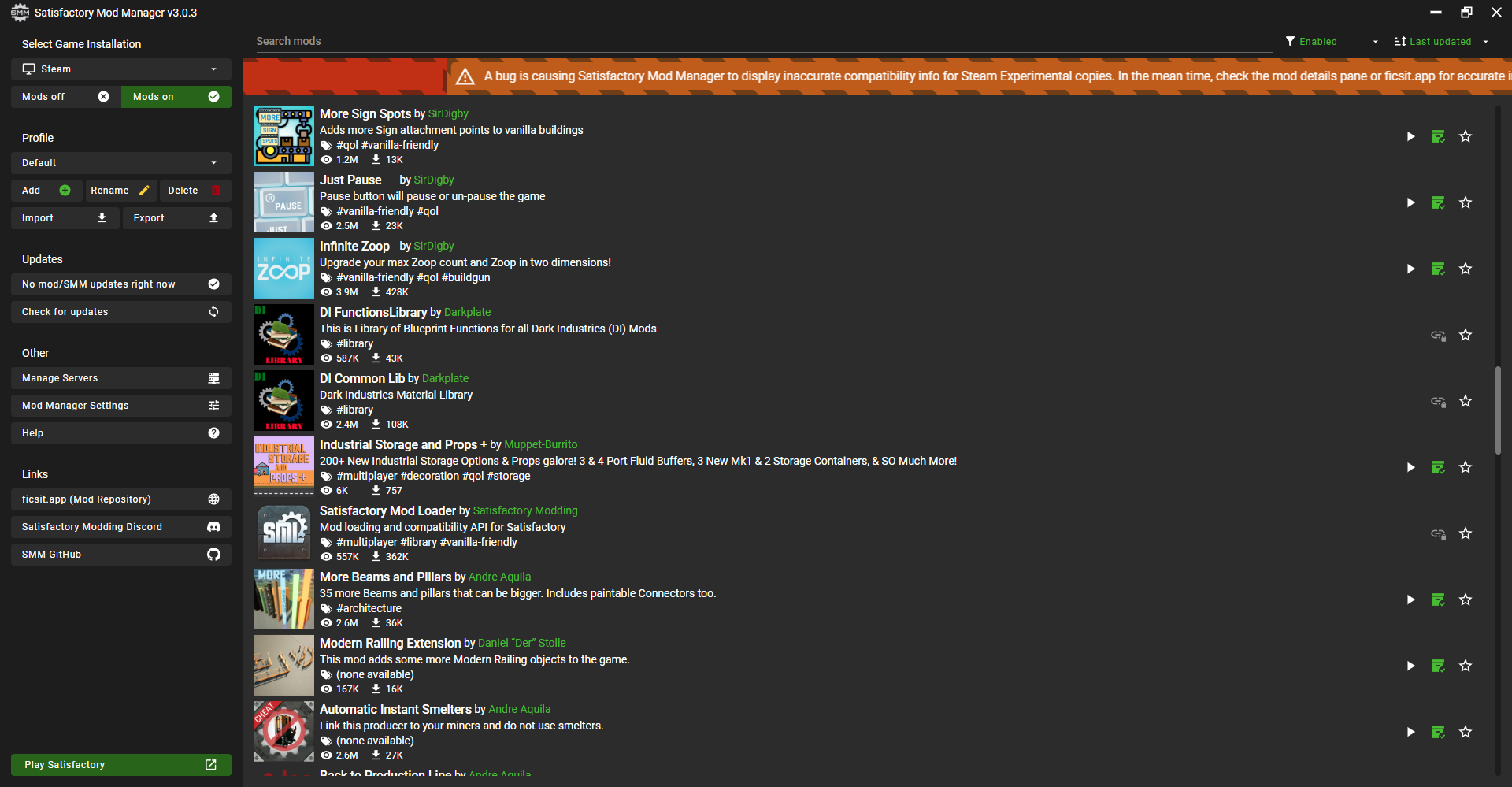Star Industrial Storage and Props + mod
1512x787 pixels.
[1466, 467]
